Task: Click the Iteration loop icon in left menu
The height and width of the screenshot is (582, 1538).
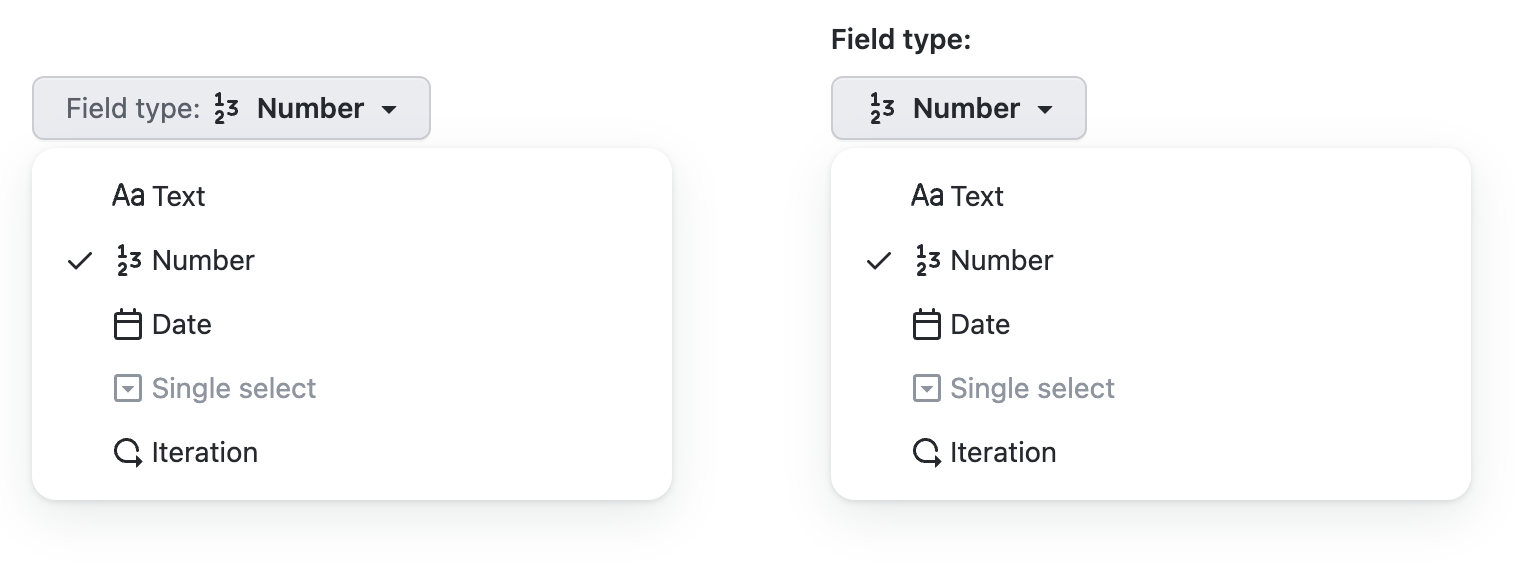Action: tap(128, 453)
